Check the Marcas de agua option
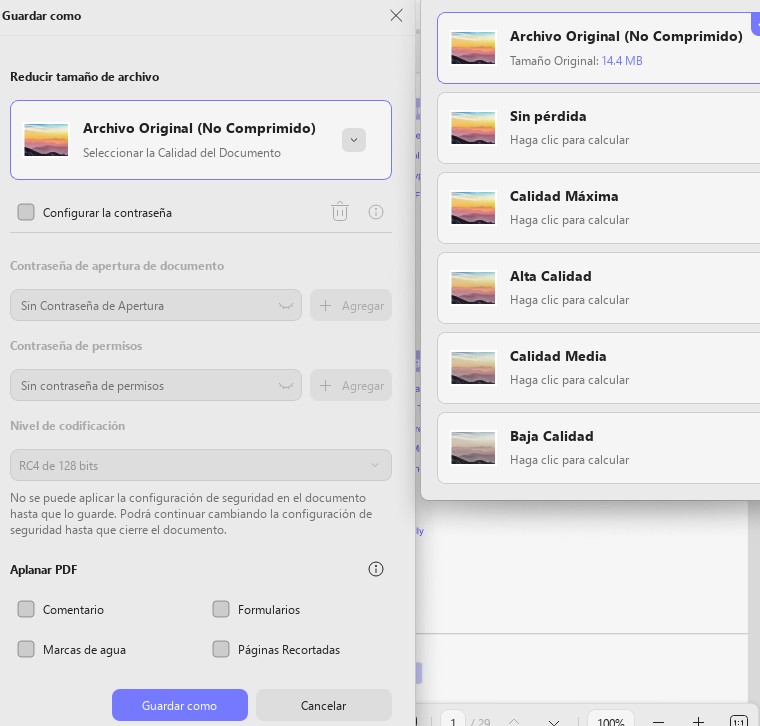Image resolution: width=760 pixels, height=726 pixels. [x=26, y=649]
